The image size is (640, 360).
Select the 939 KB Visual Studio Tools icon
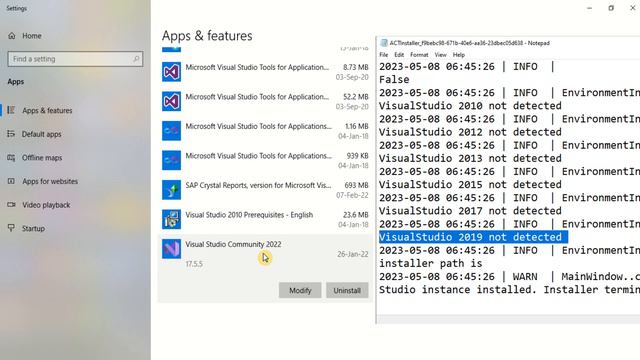click(171, 160)
